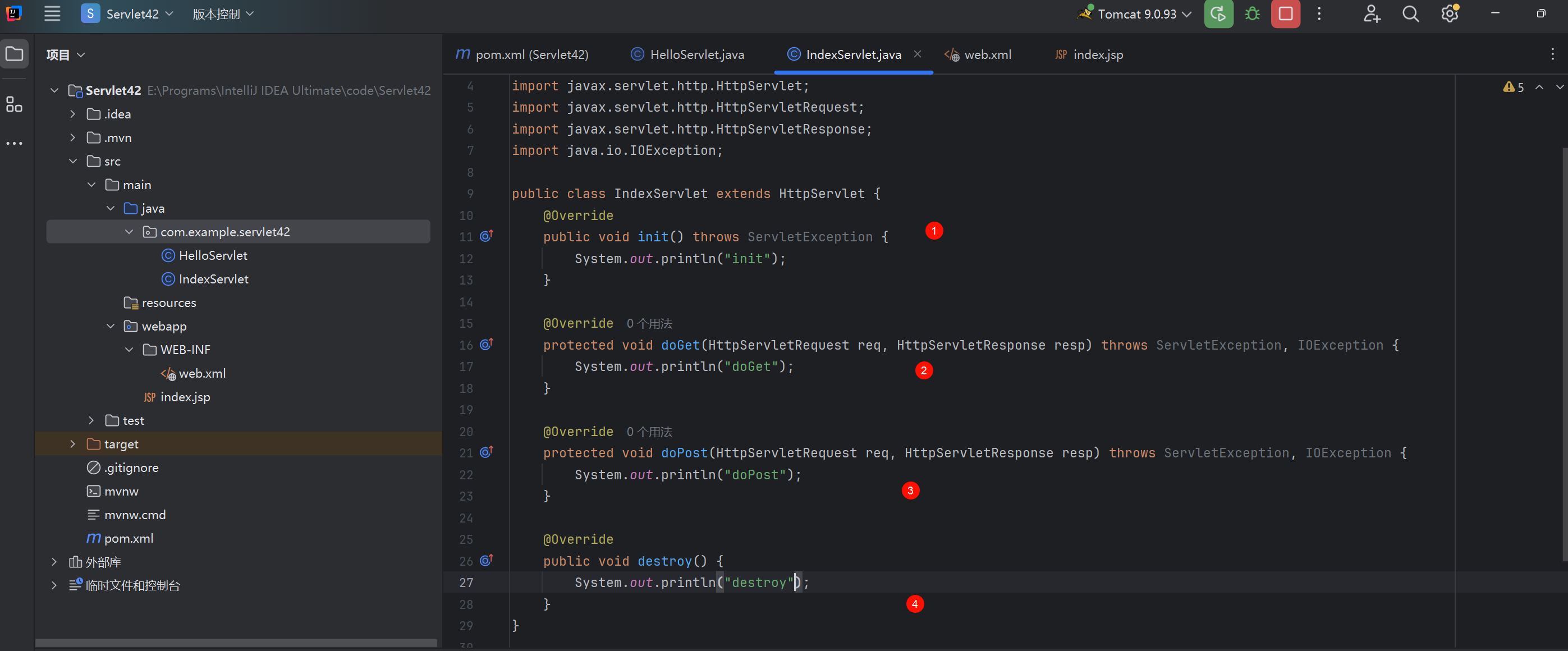The image size is (1568, 651).
Task: Expand the target folder
Action: click(72, 444)
